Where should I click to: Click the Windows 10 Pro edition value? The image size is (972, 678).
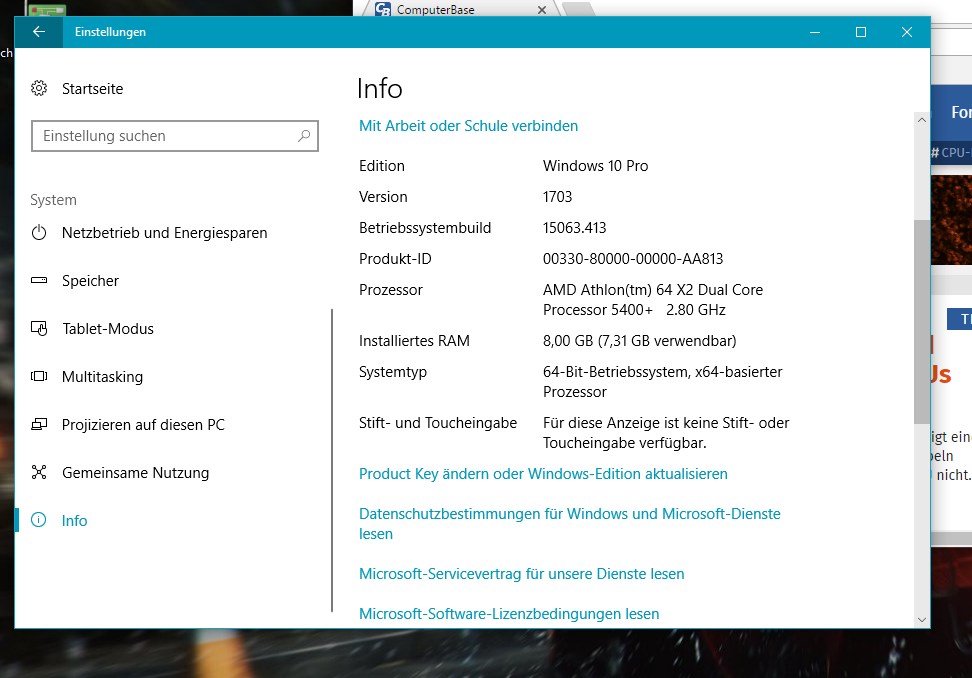pyautogui.click(x=595, y=166)
